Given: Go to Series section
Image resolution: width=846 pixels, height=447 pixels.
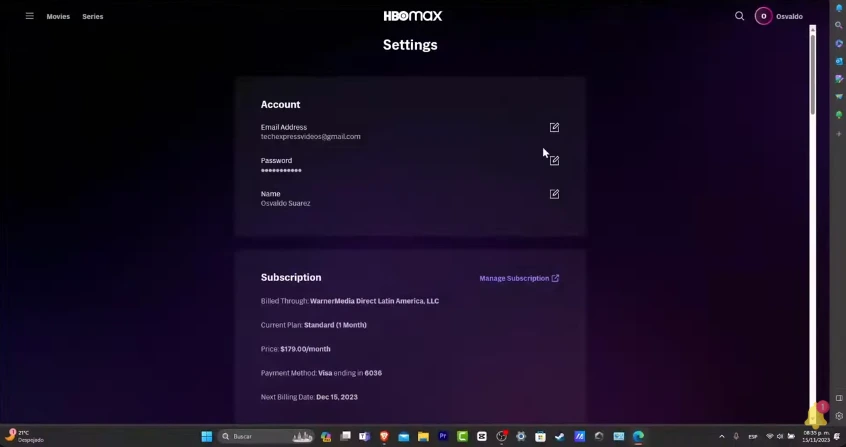Looking at the screenshot, I should coord(93,17).
